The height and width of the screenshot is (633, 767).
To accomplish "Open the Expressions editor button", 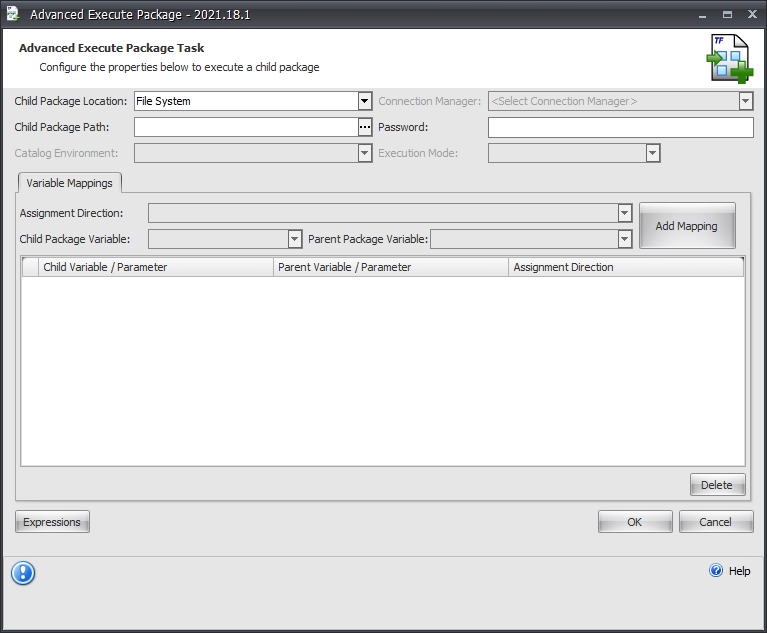I will tap(52, 522).
